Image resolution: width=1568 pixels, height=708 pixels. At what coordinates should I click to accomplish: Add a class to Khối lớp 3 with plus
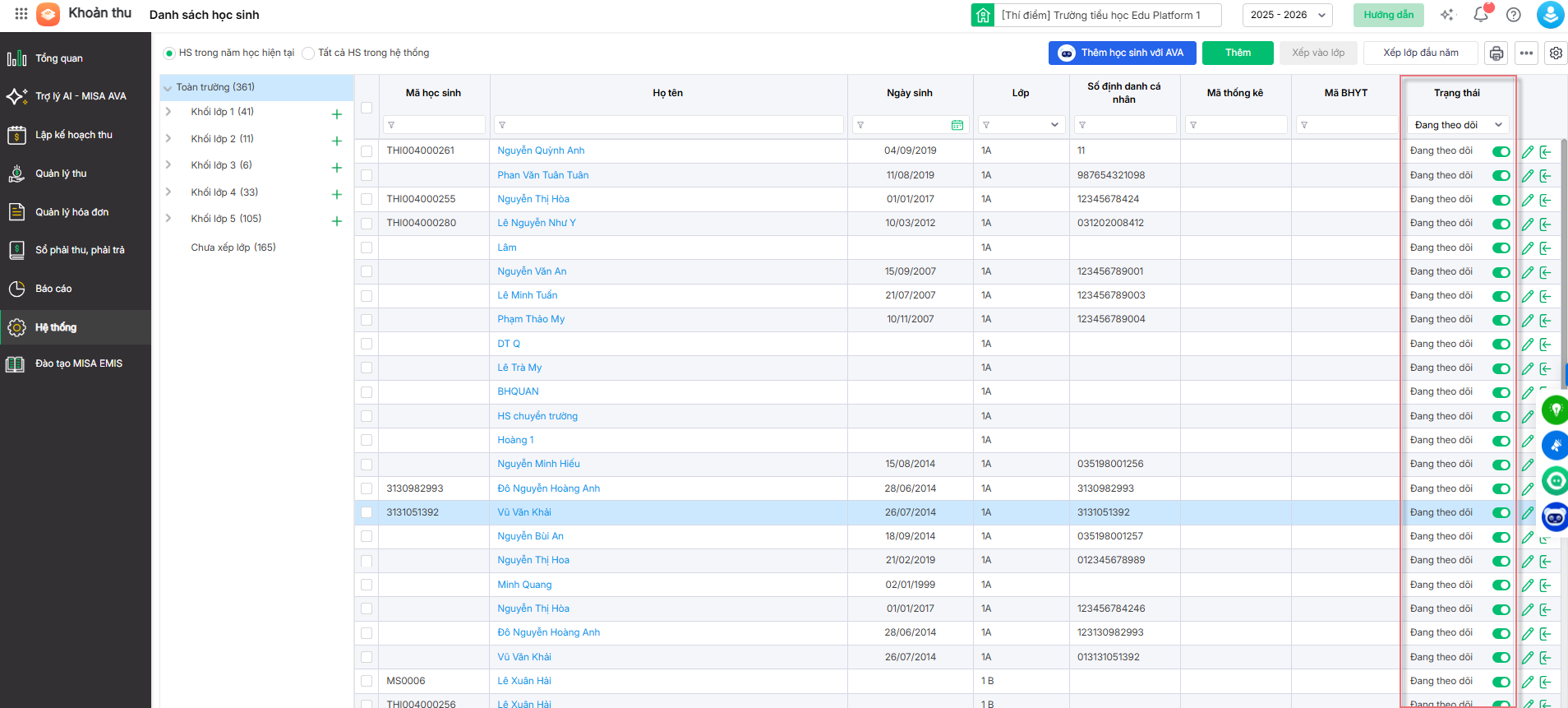336,168
